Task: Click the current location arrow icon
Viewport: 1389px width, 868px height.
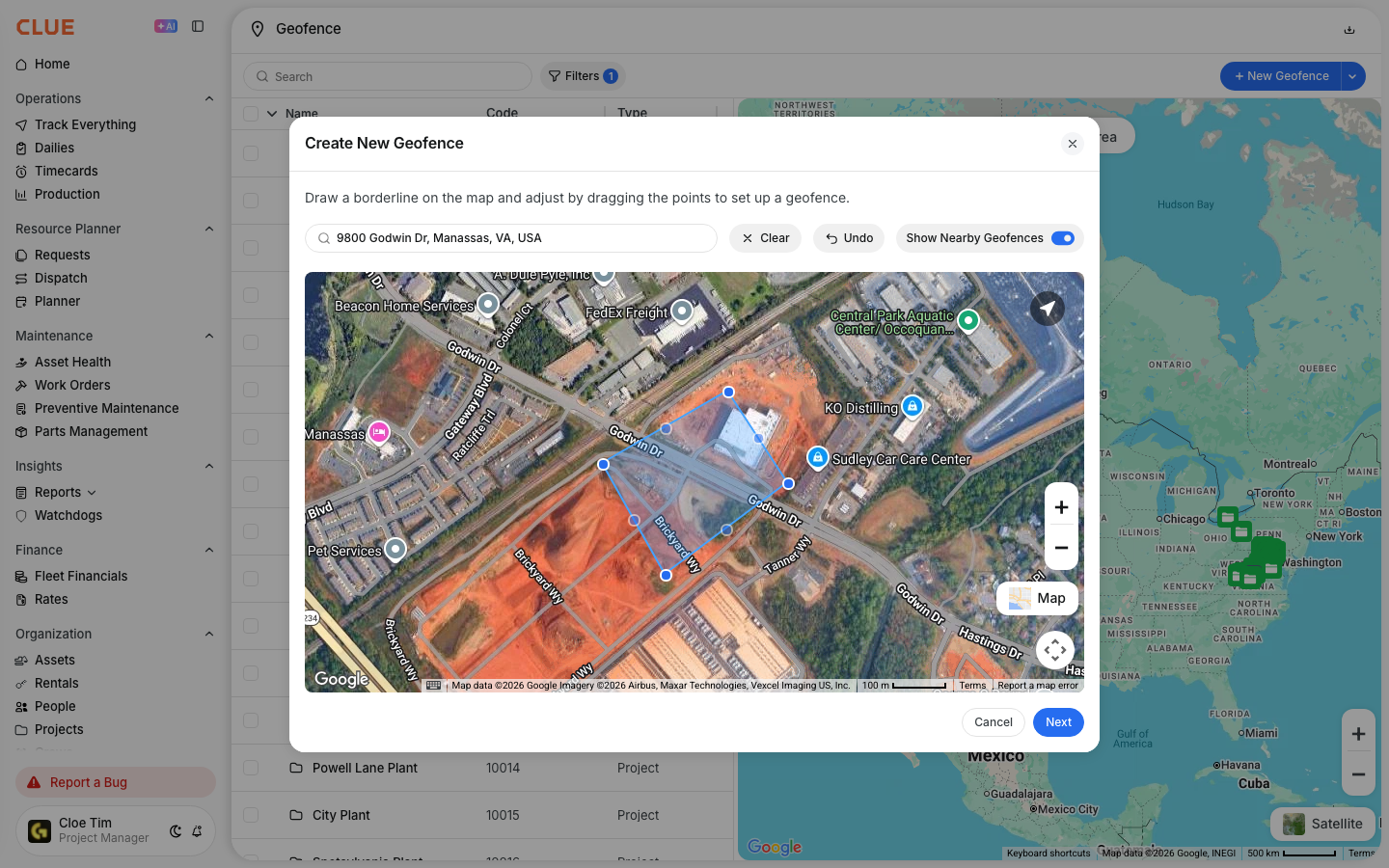Action: tap(1048, 309)
